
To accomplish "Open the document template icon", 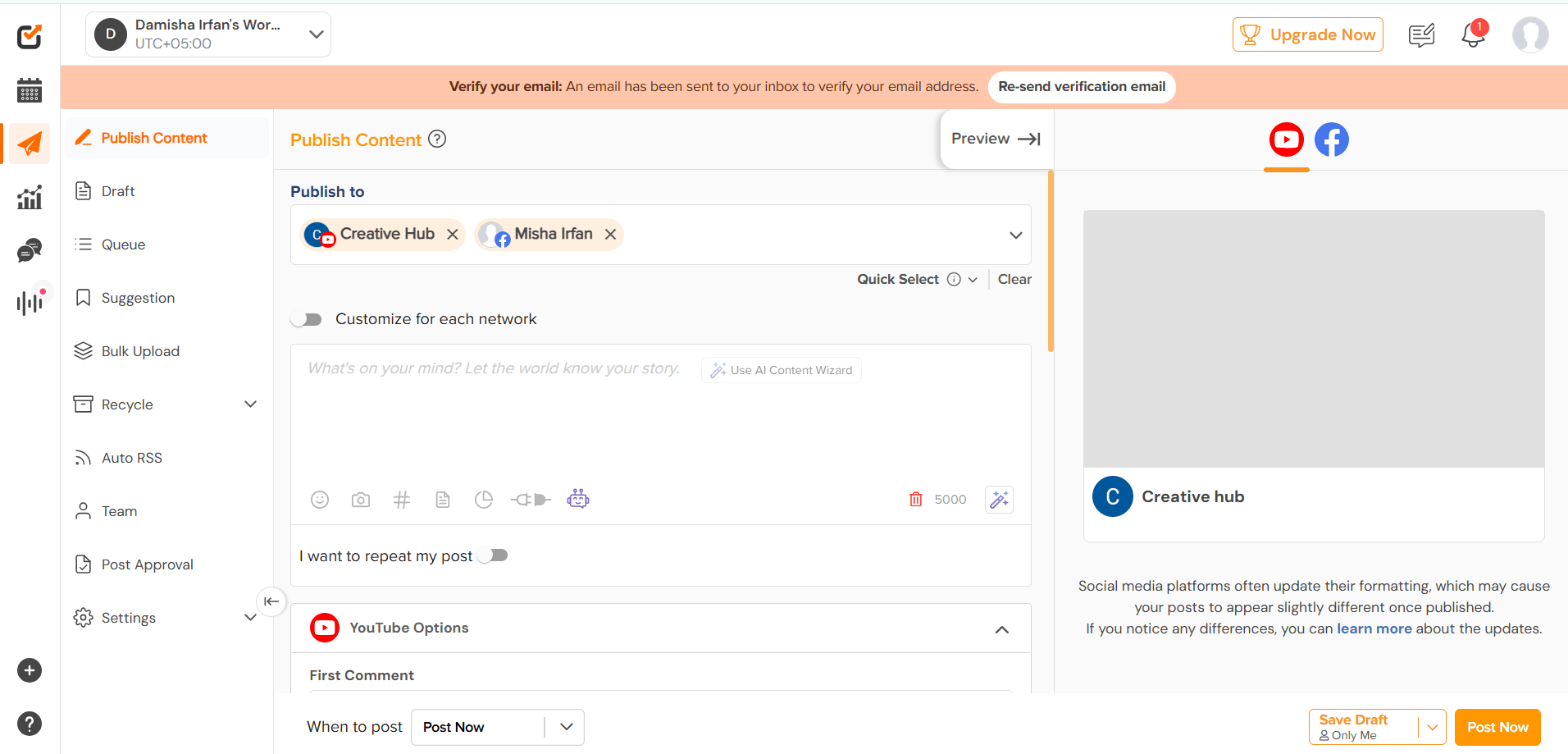I will [443, 500].
